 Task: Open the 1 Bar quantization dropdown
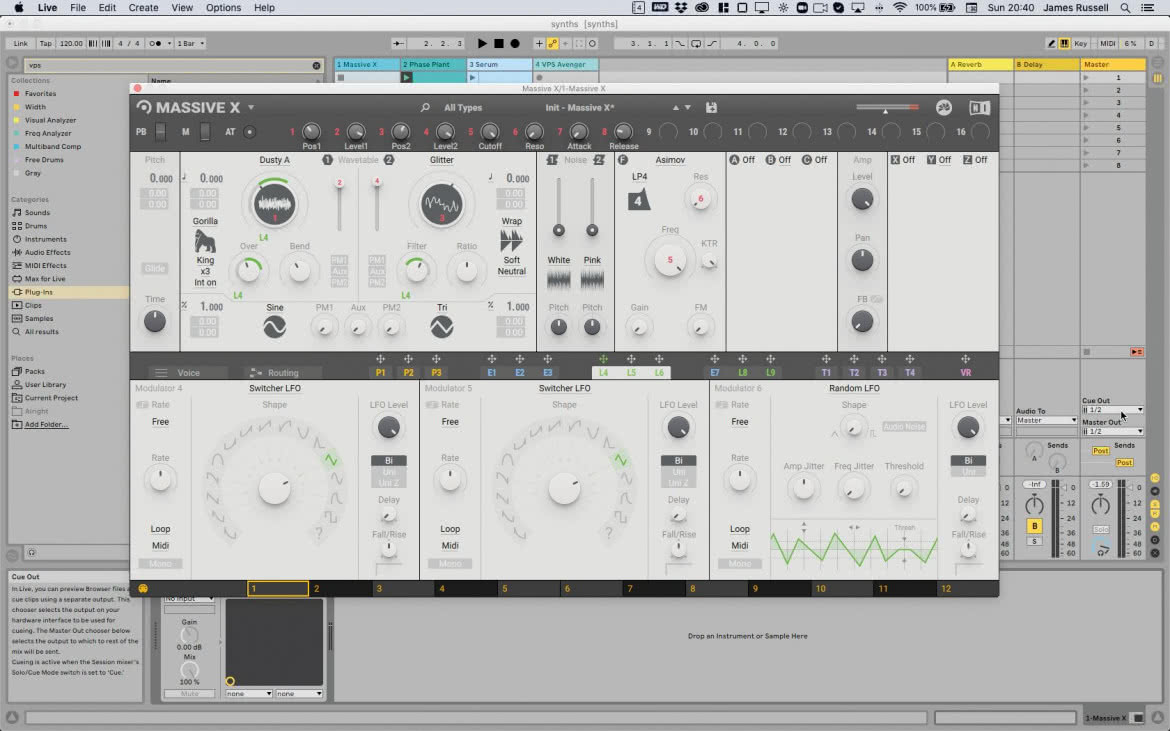coord(190,43)
